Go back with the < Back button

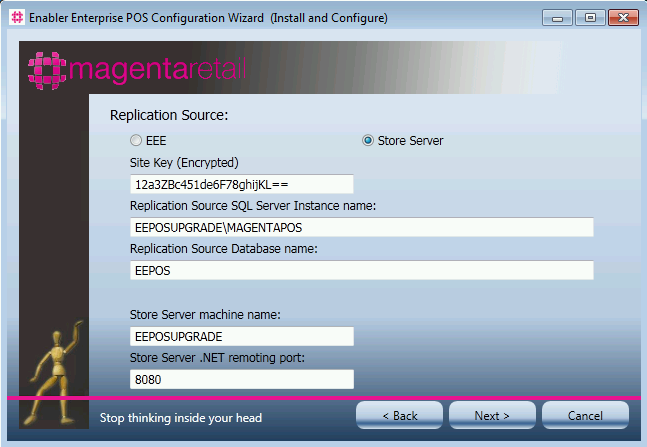click(x=399, y=415)
